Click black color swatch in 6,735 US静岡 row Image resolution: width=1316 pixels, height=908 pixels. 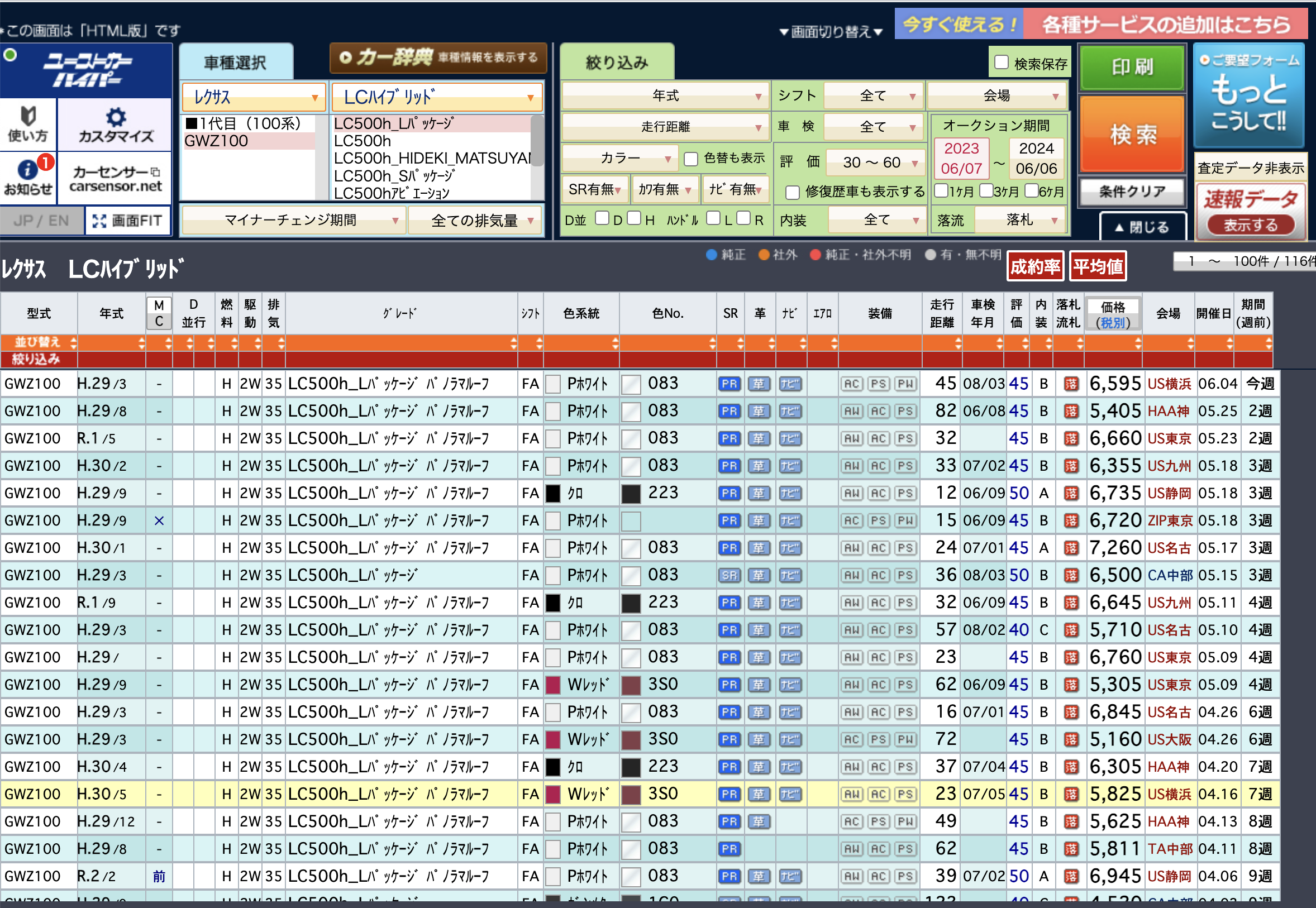tap(553, 493)
